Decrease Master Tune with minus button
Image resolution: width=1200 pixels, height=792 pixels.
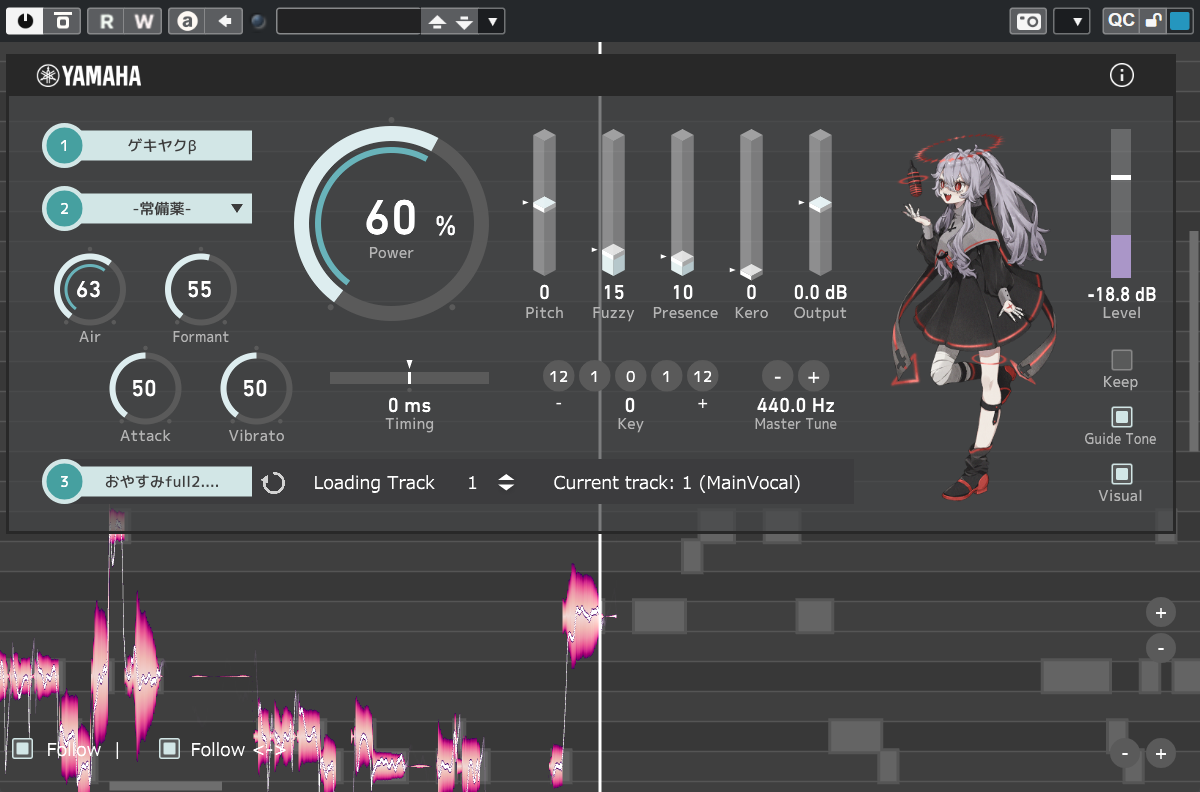click(777, 377)
